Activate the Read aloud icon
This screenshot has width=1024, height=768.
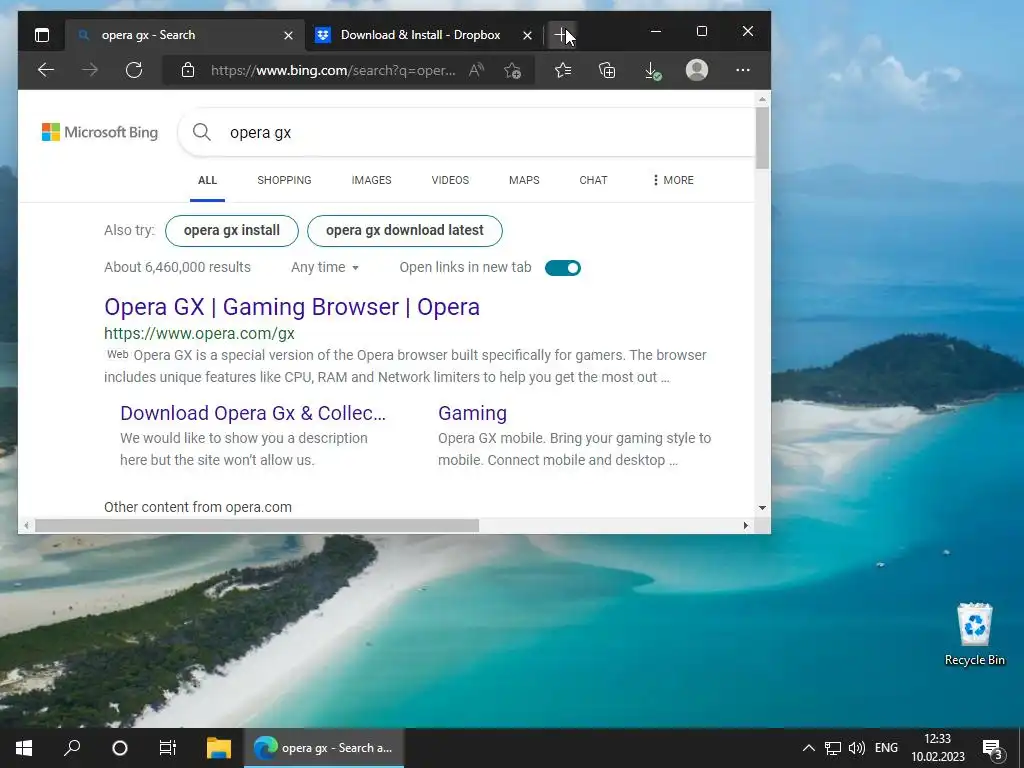point(476,70)
